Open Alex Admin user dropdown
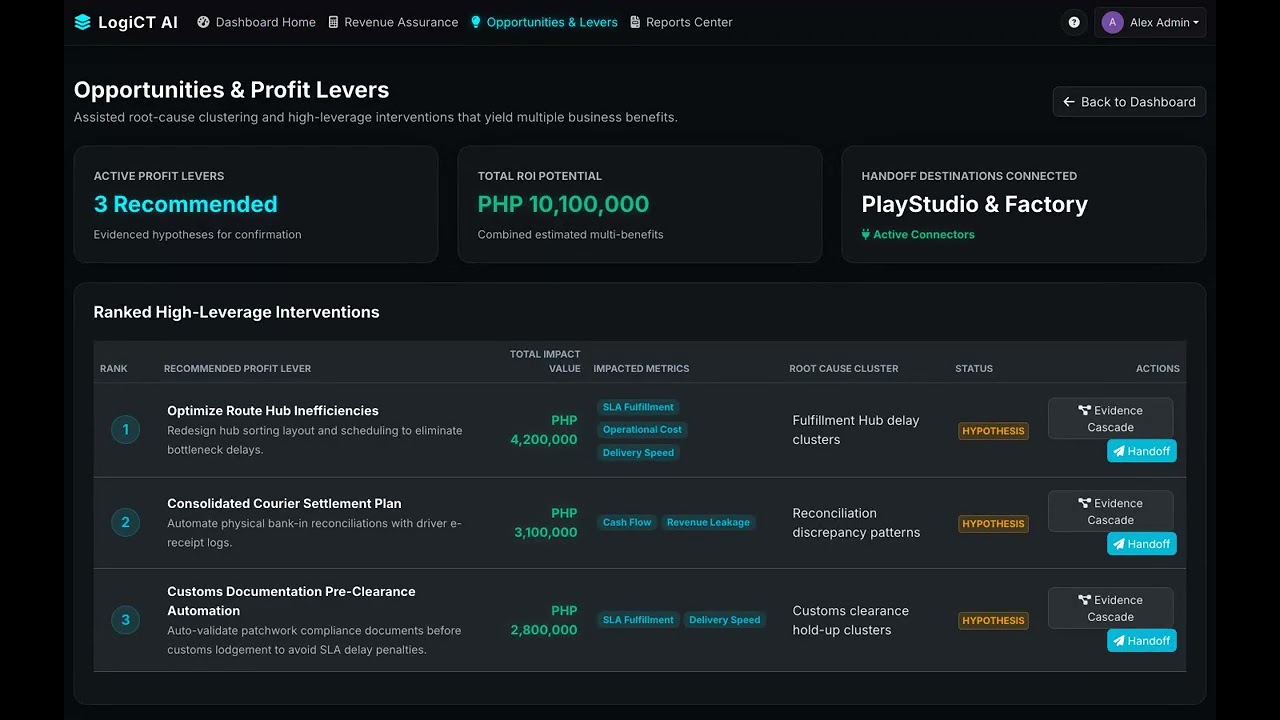 [1150, 22]
